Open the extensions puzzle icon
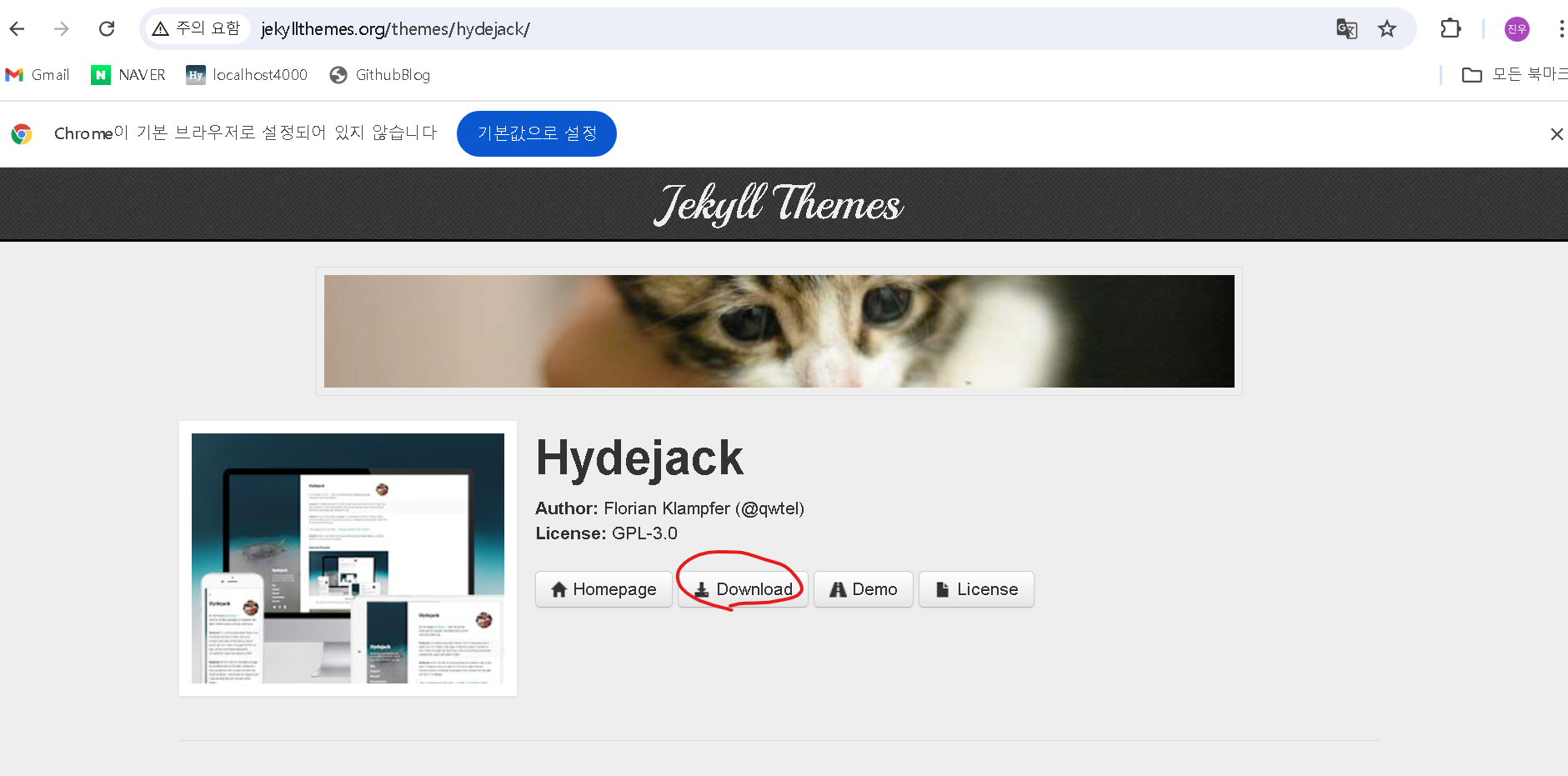 pos(1450,29)
